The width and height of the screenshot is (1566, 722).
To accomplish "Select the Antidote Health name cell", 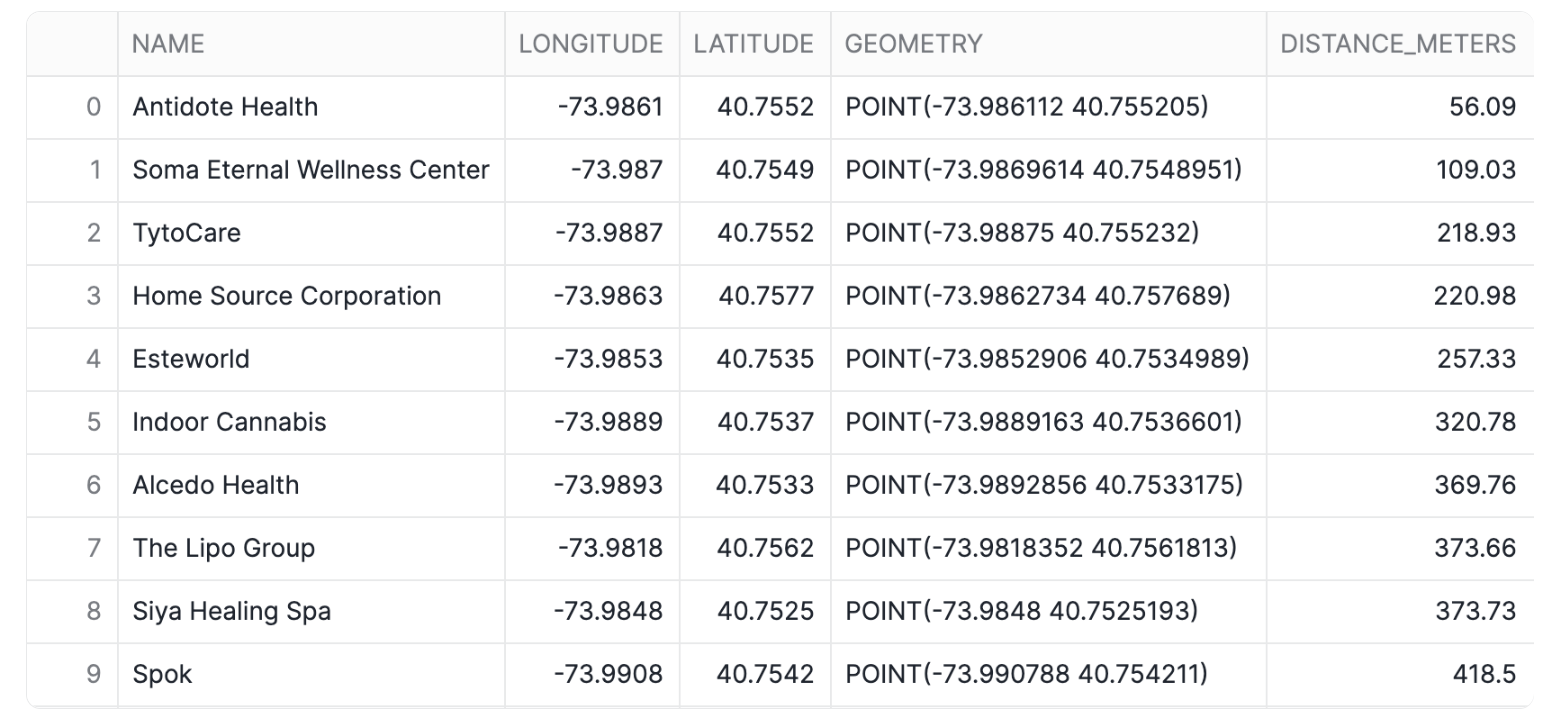I will (x=225, y=107).
